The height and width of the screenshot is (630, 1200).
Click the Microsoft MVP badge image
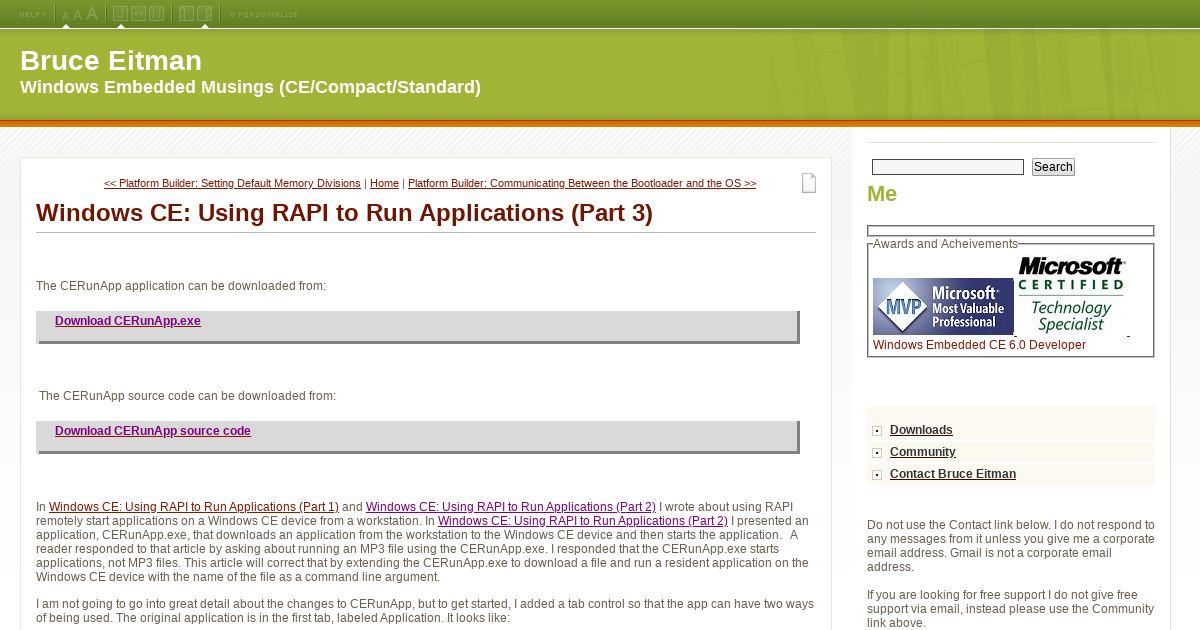pos(943,306)
